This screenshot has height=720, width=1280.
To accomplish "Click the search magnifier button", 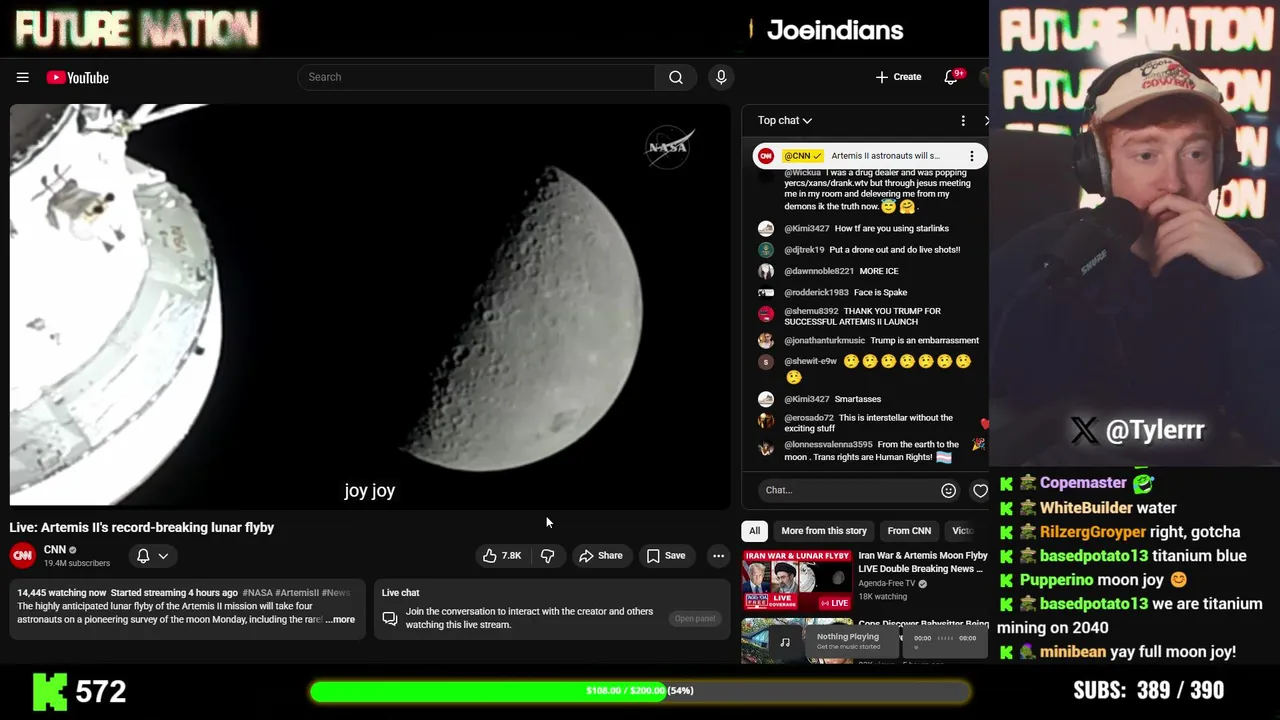I will tap(676, 77).
